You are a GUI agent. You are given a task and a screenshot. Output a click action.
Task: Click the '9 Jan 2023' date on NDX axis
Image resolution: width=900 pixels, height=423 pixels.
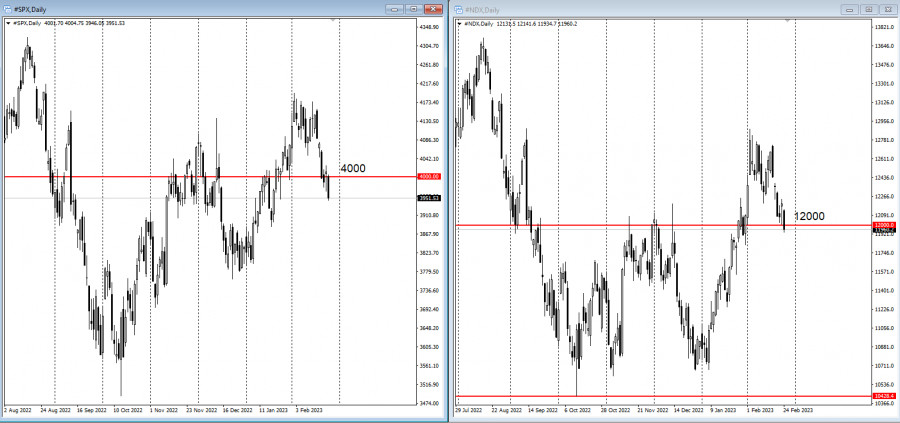point(723,411)
